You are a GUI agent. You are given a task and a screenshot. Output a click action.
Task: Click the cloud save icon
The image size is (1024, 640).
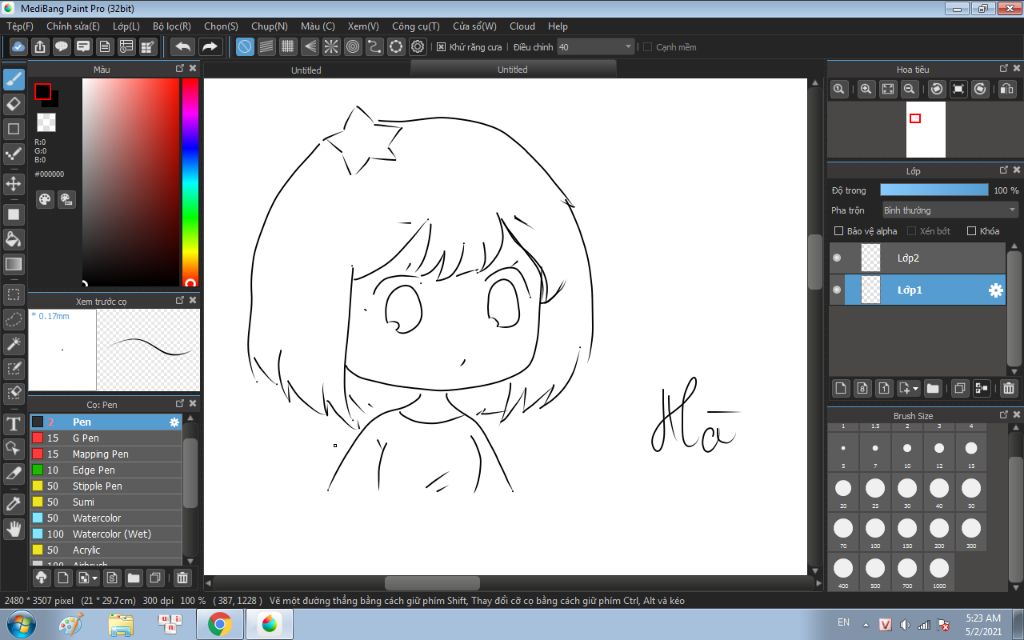coord(18,47)
